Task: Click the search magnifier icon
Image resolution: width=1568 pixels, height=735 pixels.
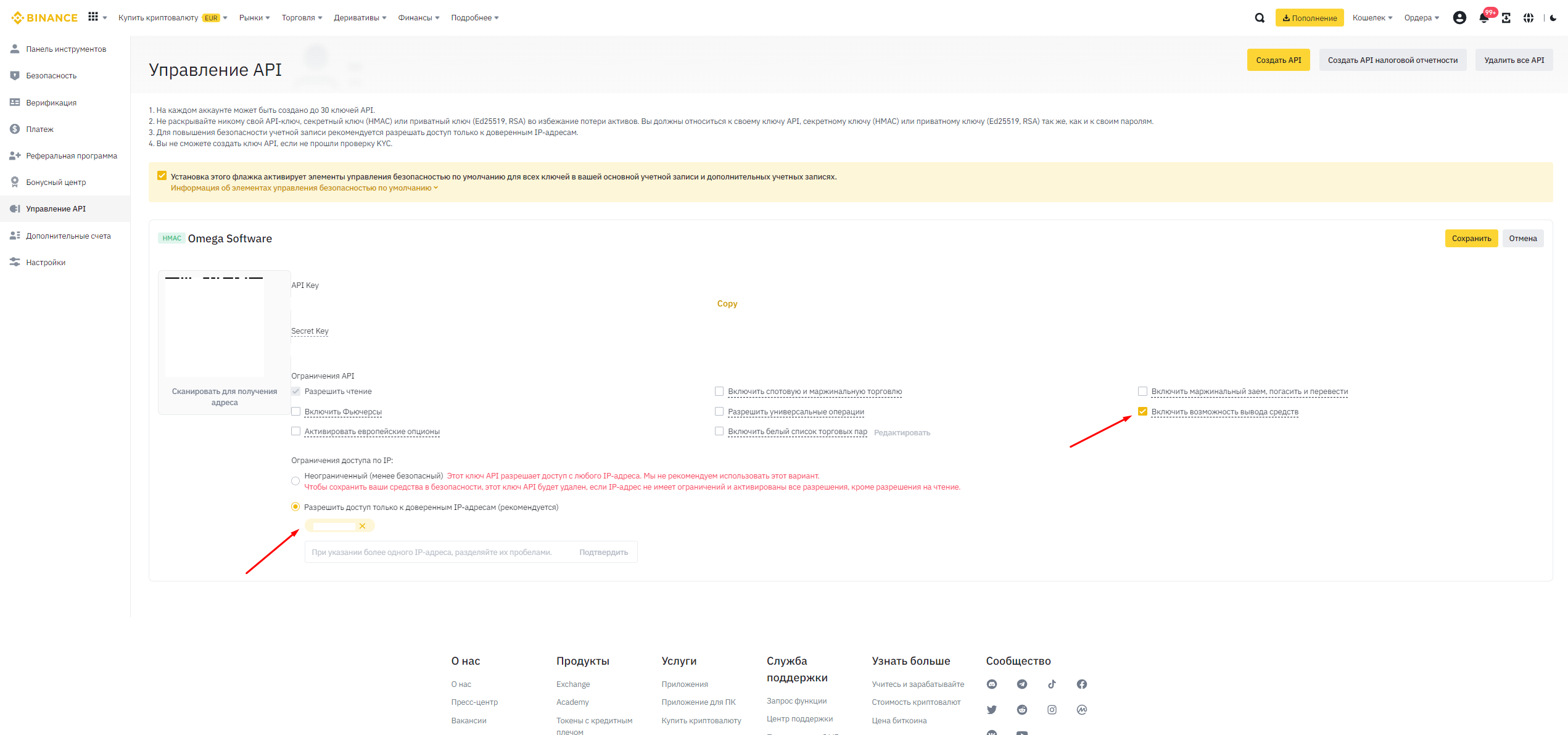Action: [1259, 18]
